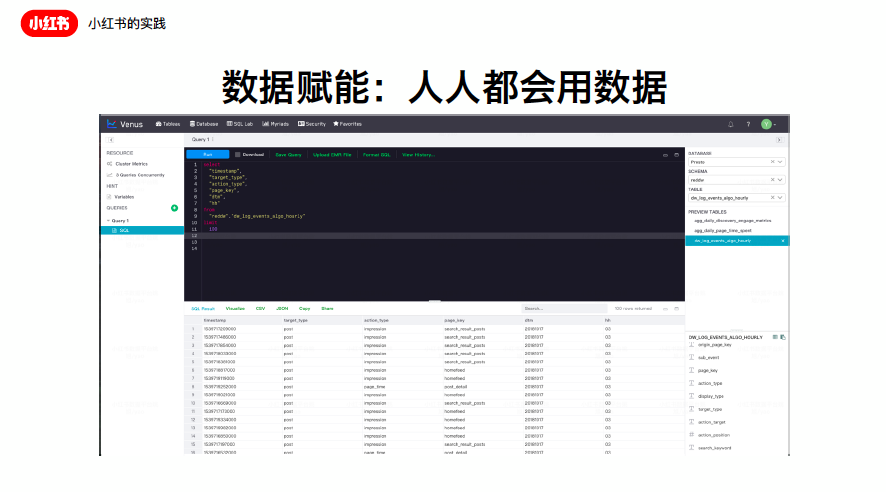Expand the Table dropdown
Image resolution: width=886 pixels, height=492 pixels.
(780, 198)
